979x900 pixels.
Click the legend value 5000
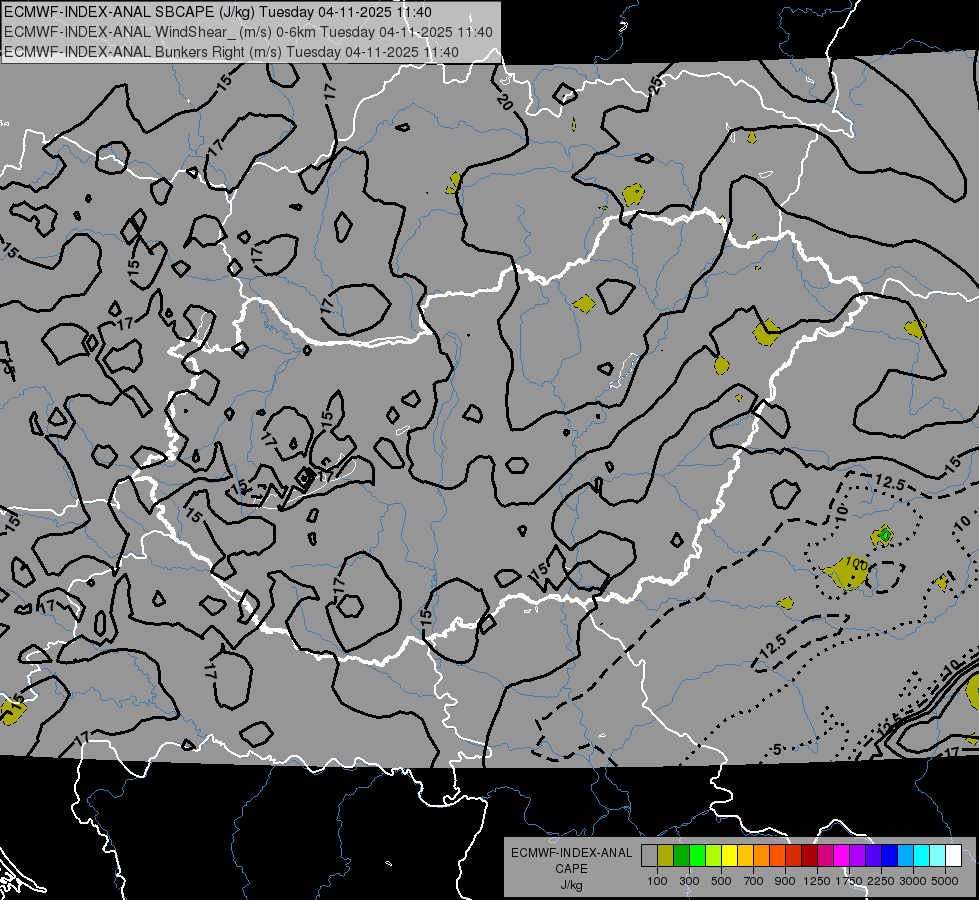tap(945, 881)
